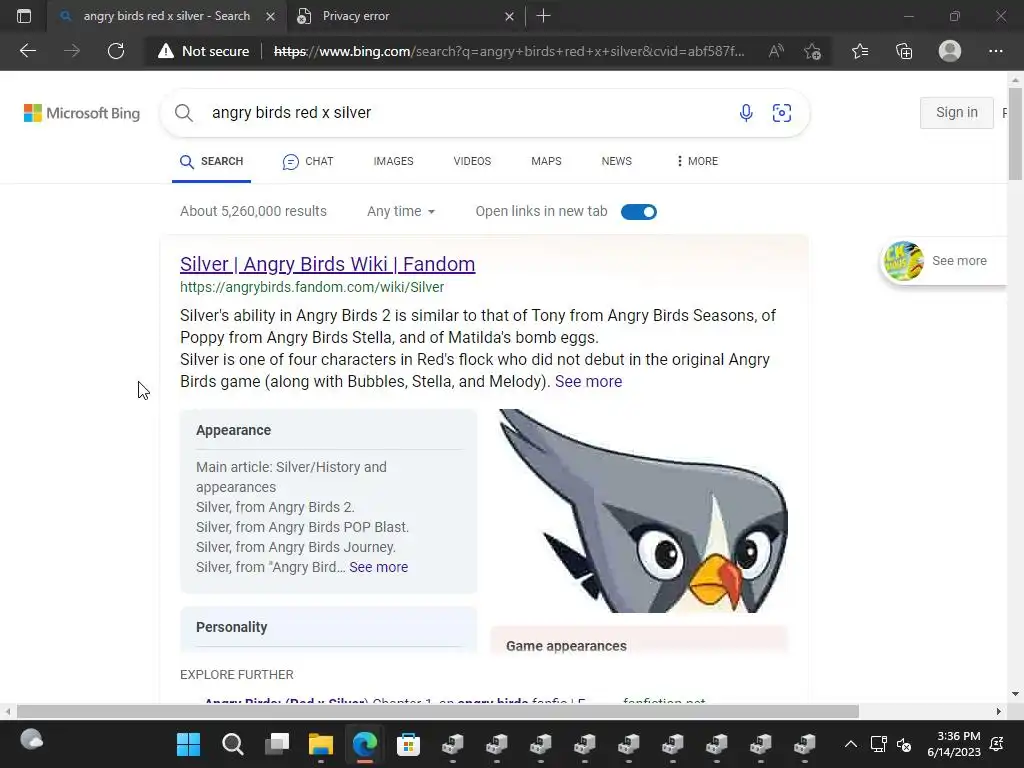Show hidden system tray icons chevron
This screenshot has width=1024, height=768.
click(850, 744)
